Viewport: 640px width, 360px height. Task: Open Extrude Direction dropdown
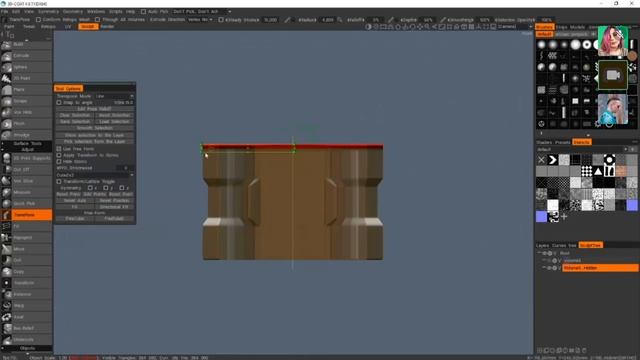pos(200,19)
